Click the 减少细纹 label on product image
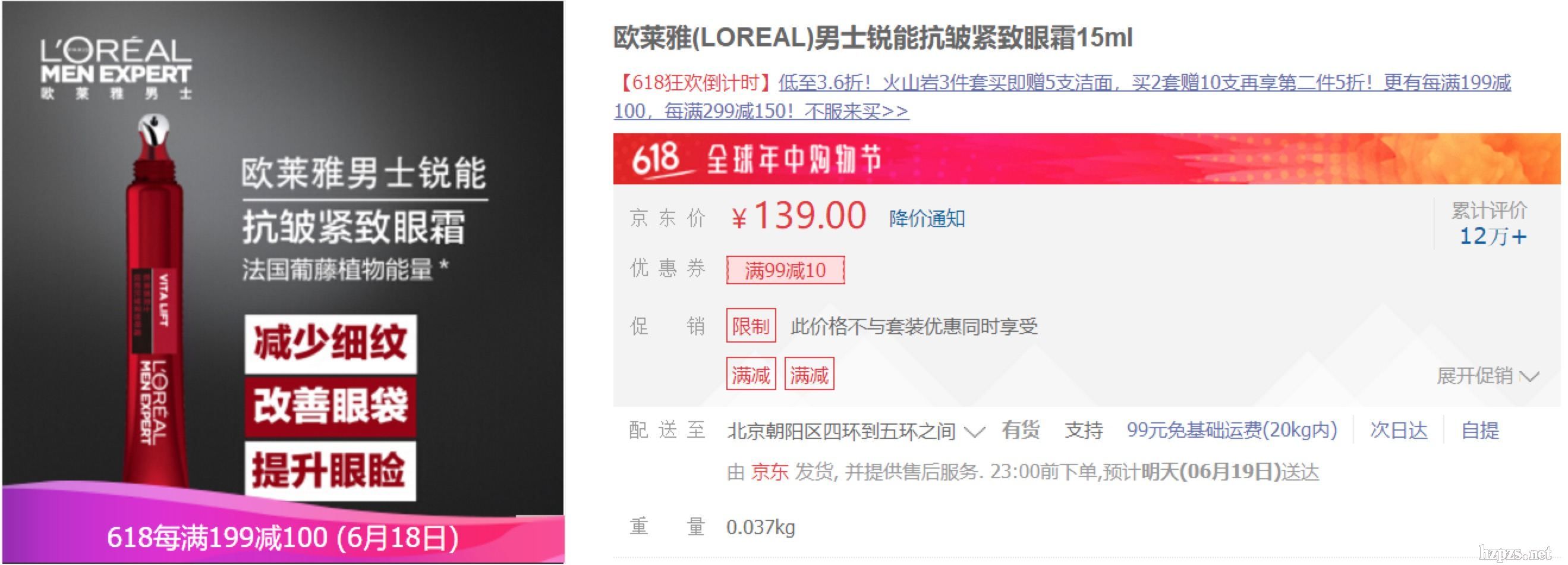Viewport: 1568px width, 565px height. [x=330, y=343]
